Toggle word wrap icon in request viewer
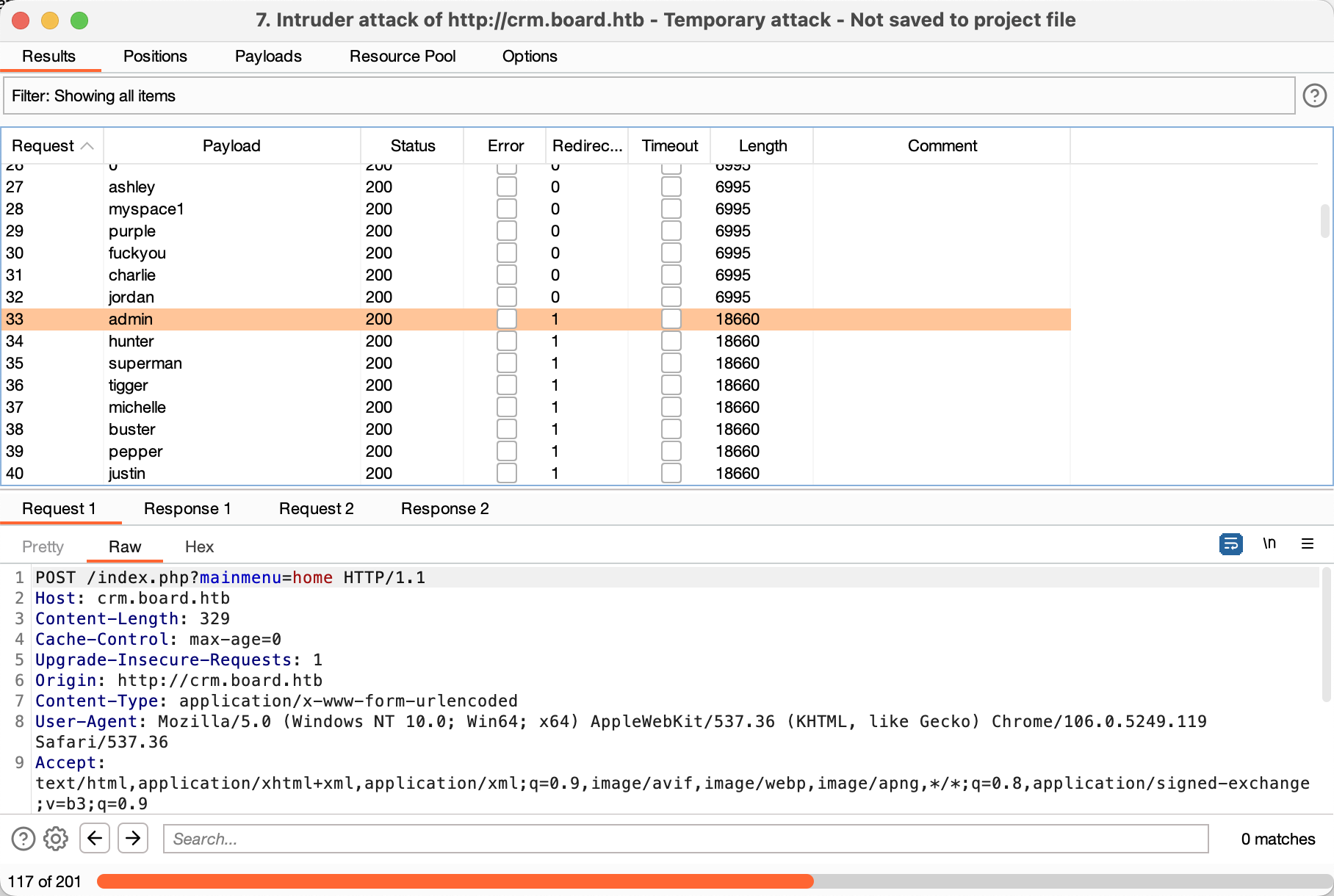The image size is (1334, 896). point(1230,544)
